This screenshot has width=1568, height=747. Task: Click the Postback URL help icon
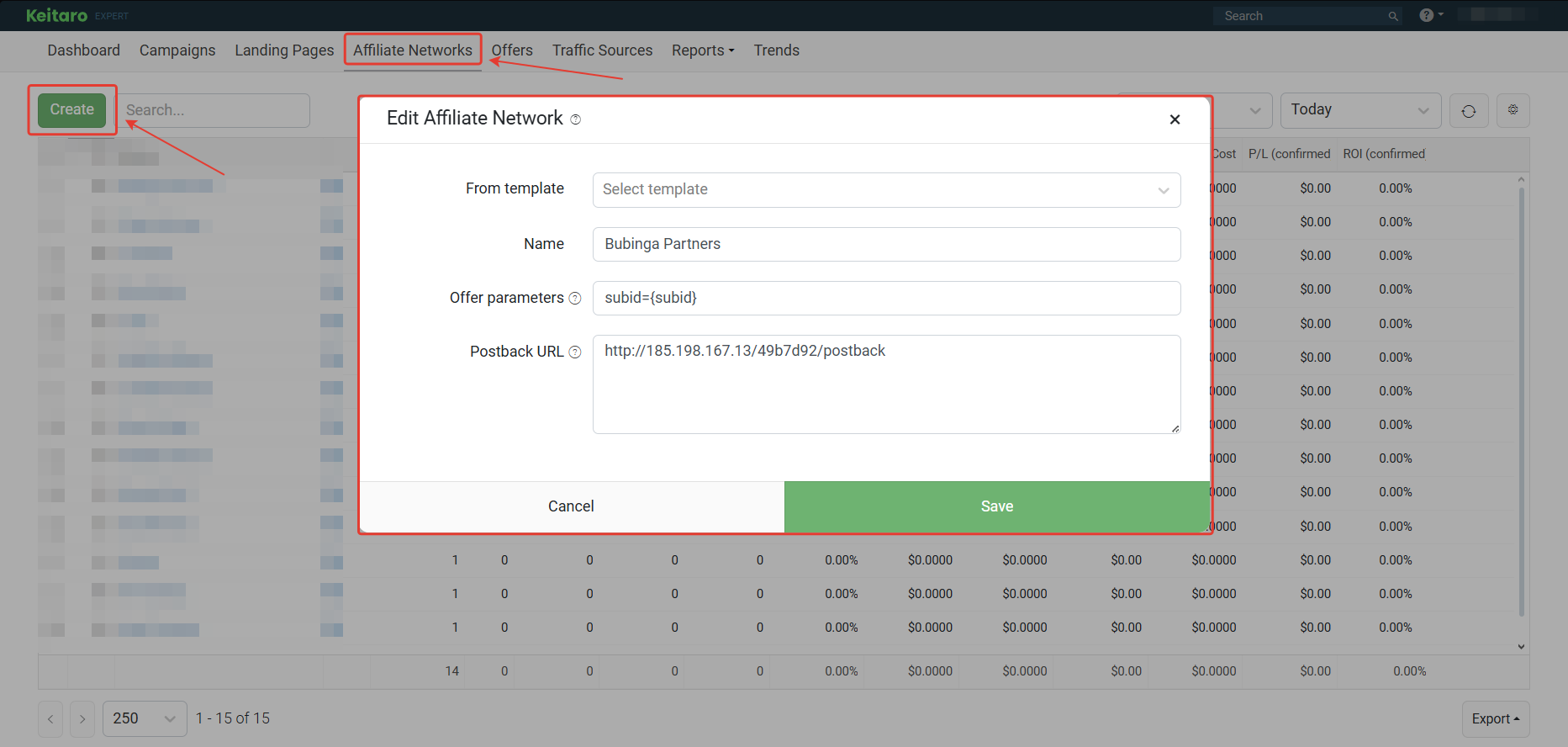coord(575,352)
